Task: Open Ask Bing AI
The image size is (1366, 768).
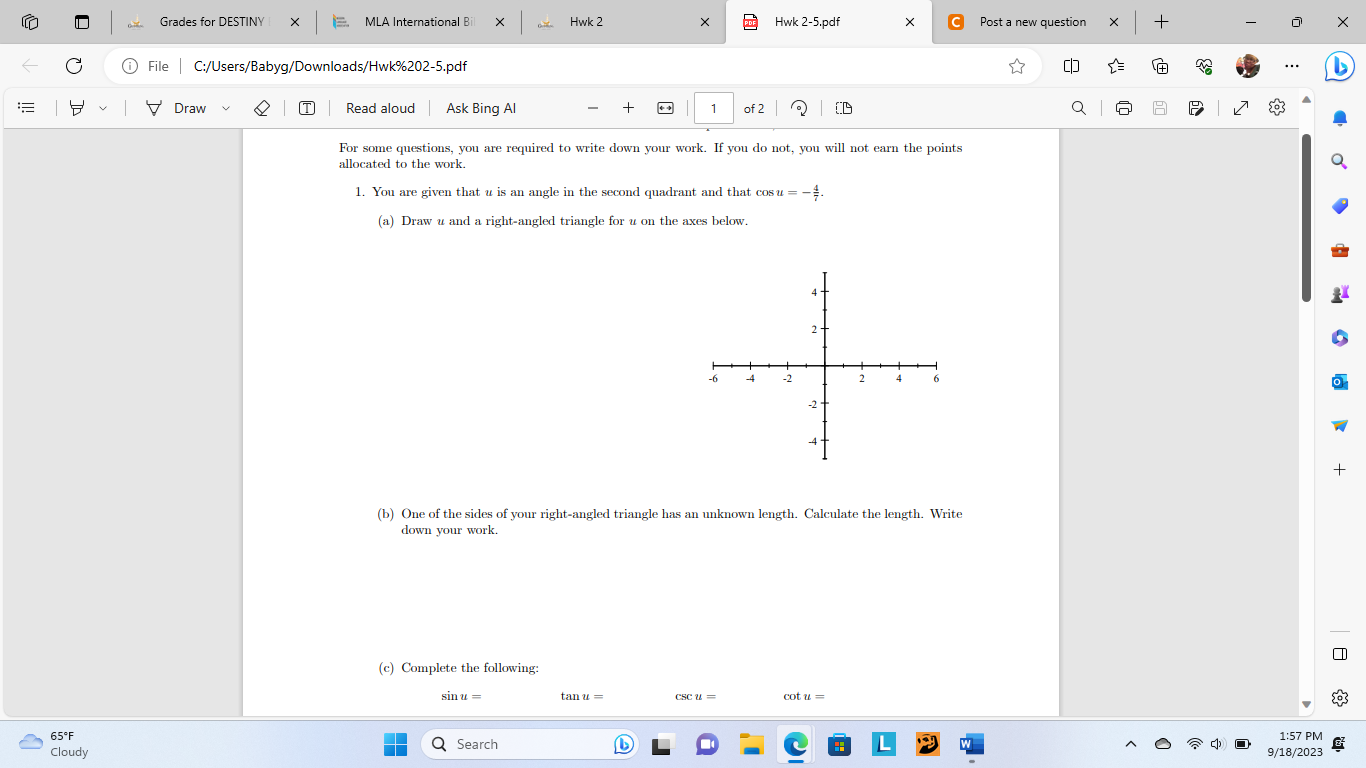Action: (481, 108)
